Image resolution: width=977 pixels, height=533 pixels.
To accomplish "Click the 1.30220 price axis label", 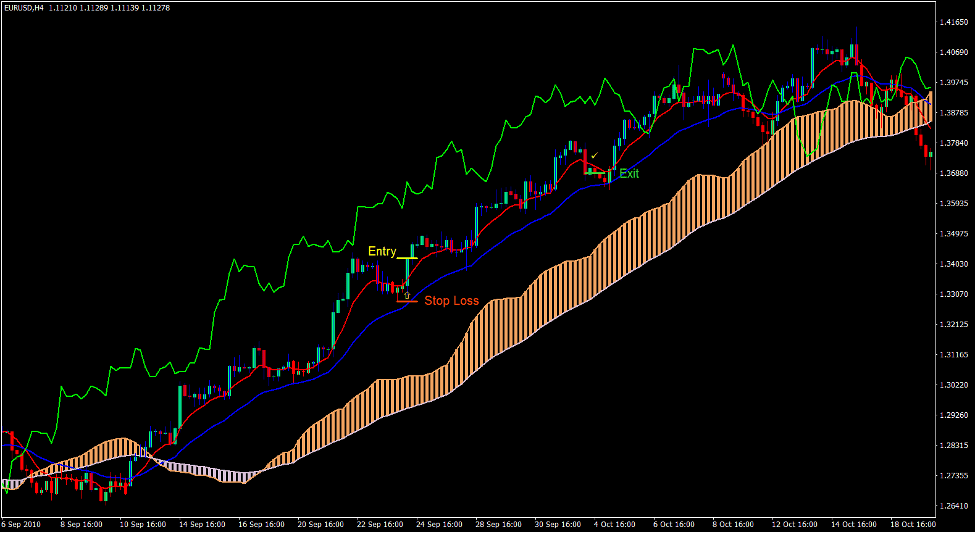I will click(x=953, y=385).
